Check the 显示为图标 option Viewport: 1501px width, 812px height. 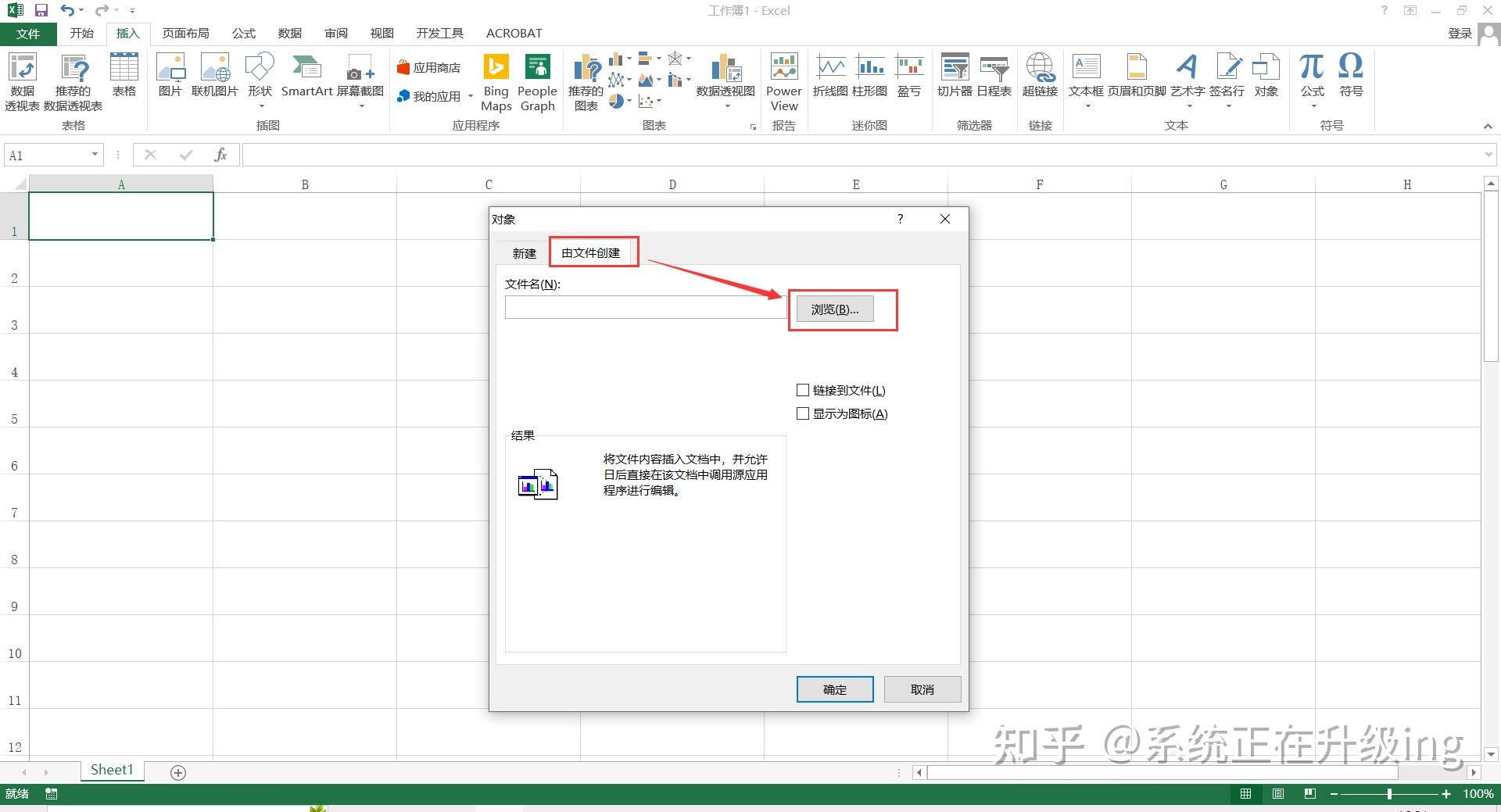click(x=803, y=413)
